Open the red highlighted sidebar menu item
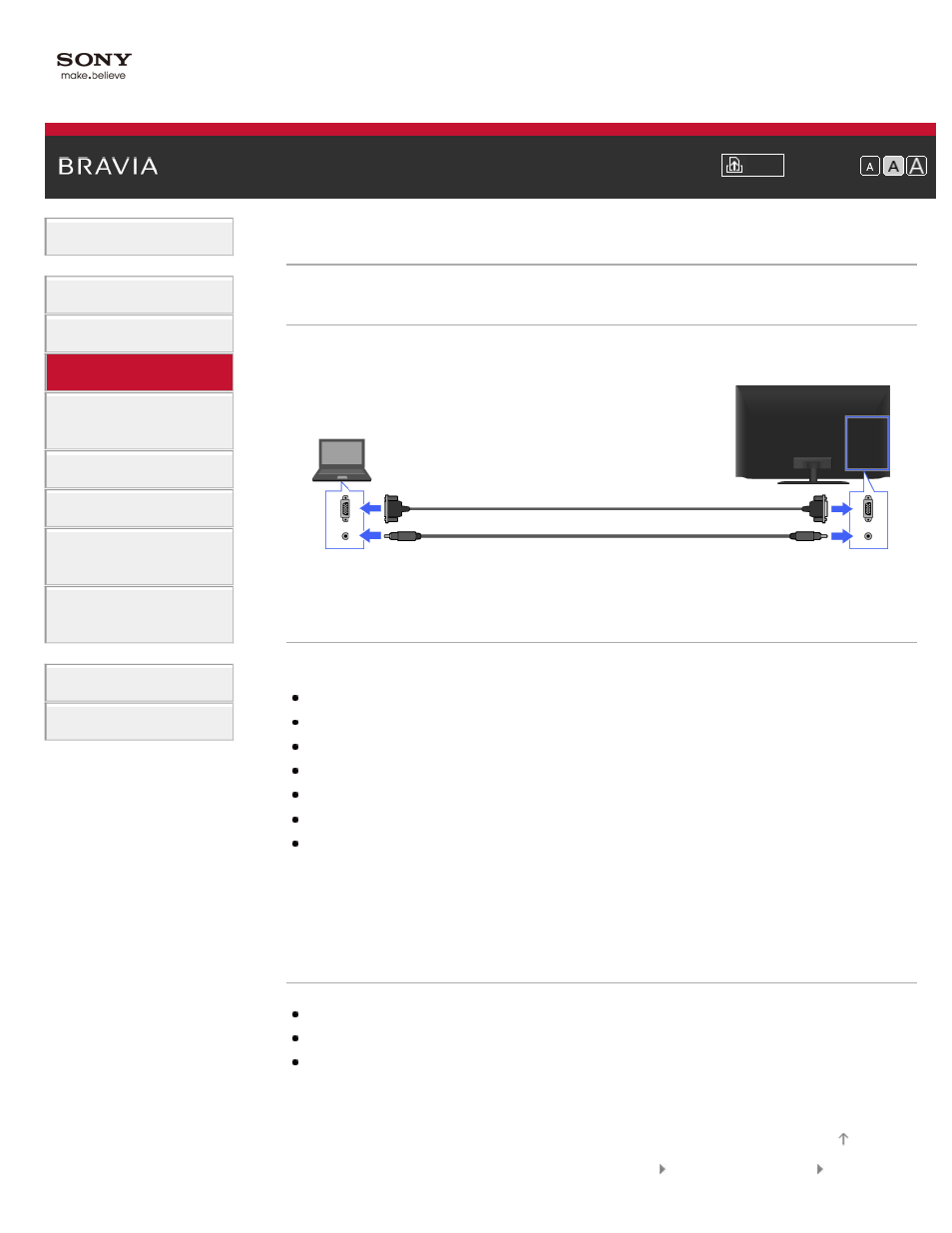952x1233 pixels. click(x=139, y=372)
